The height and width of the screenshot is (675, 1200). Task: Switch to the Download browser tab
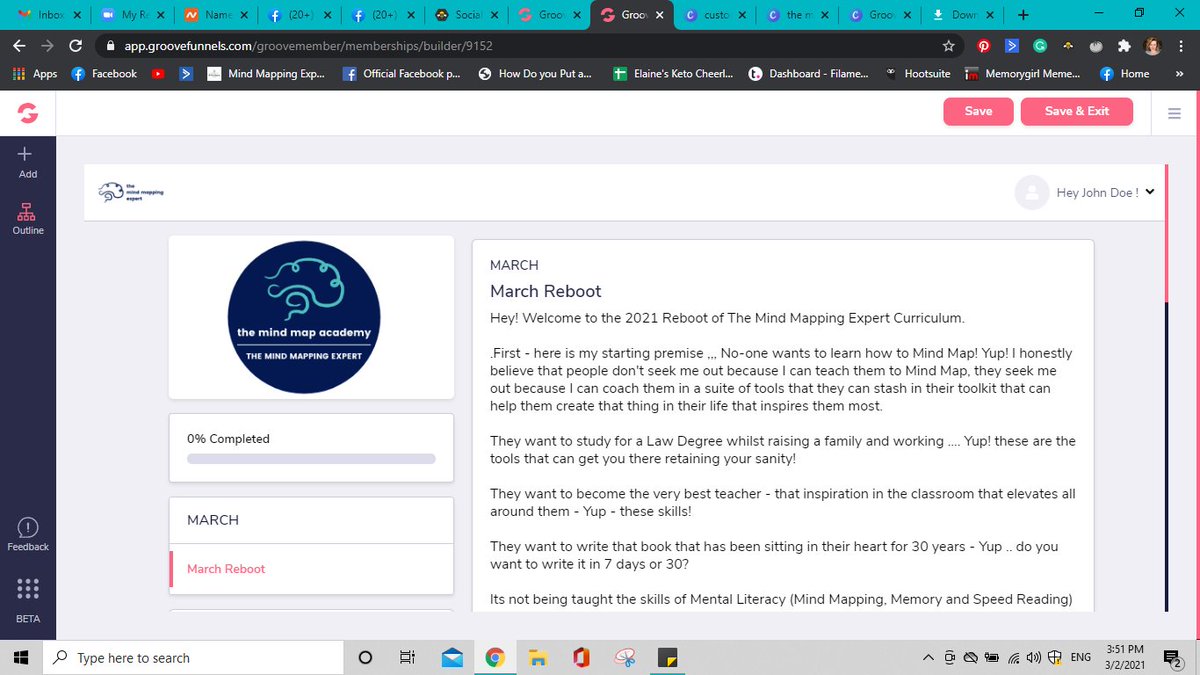961,15
